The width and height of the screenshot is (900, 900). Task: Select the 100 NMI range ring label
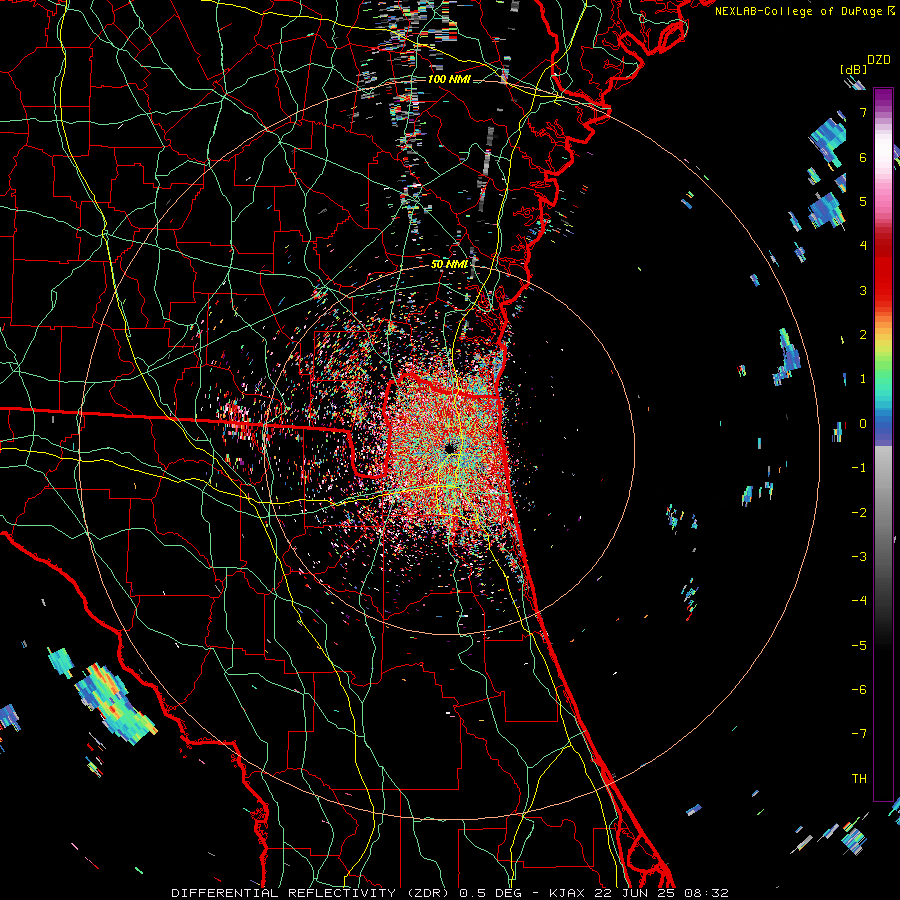pyautogui.click(x=449, y=79)
